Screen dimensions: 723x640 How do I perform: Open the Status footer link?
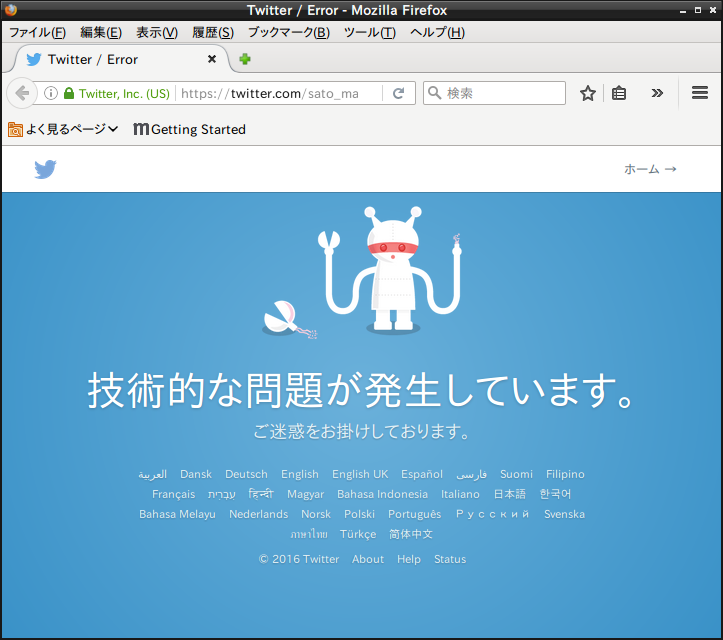tap(450, 559)
